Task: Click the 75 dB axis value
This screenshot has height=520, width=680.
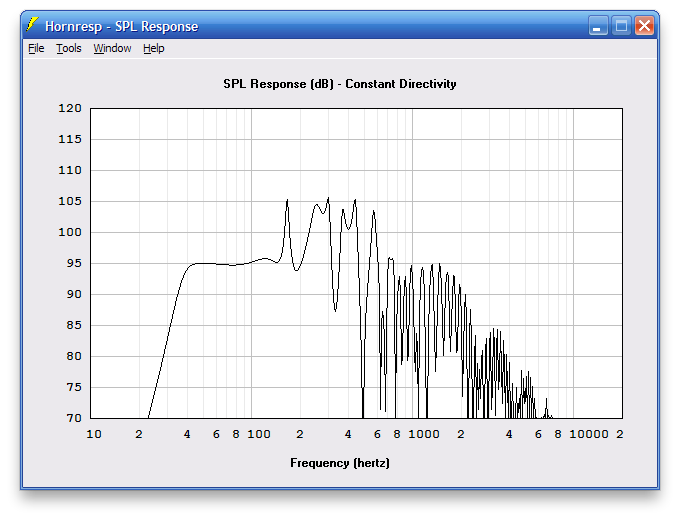Action: (x=74, y=387)
